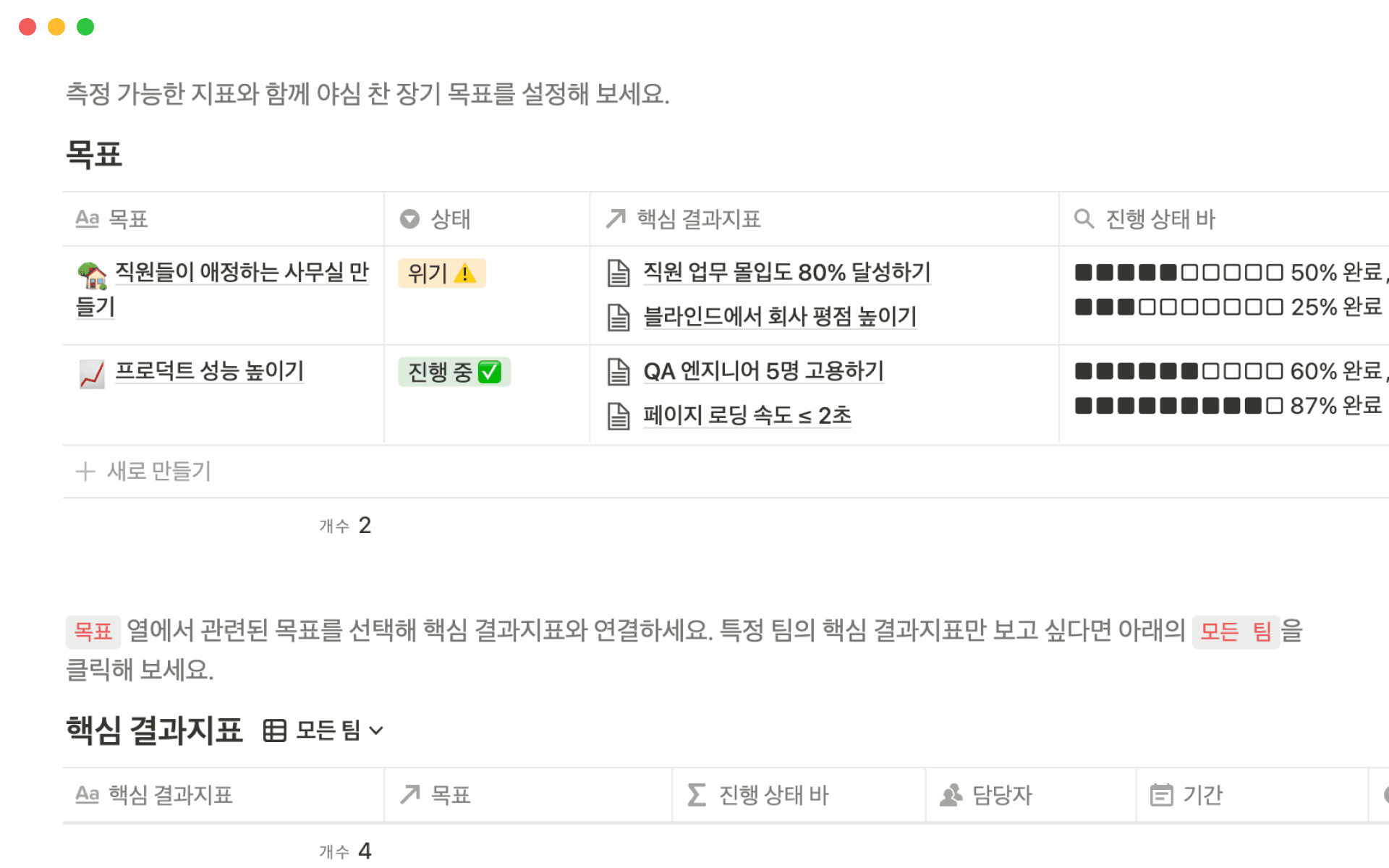Click the house emoji icon beside the office goal
This screenshot has width=1389, height=868.
click(x=92, y=275)
